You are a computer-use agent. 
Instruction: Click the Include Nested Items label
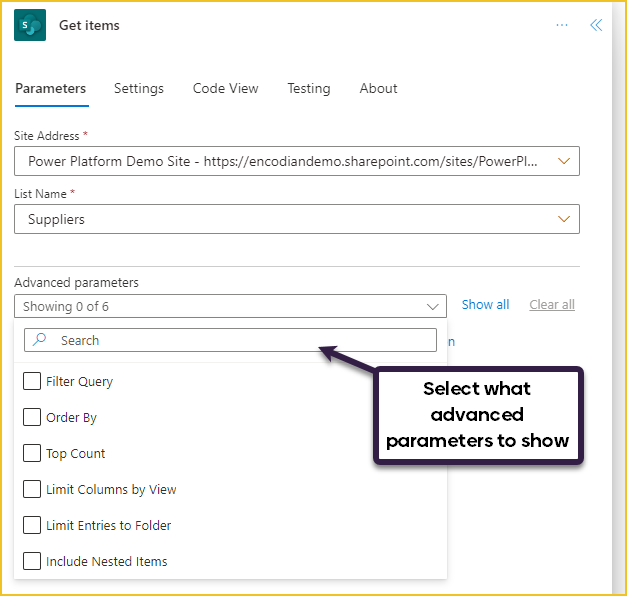(106, 562)
